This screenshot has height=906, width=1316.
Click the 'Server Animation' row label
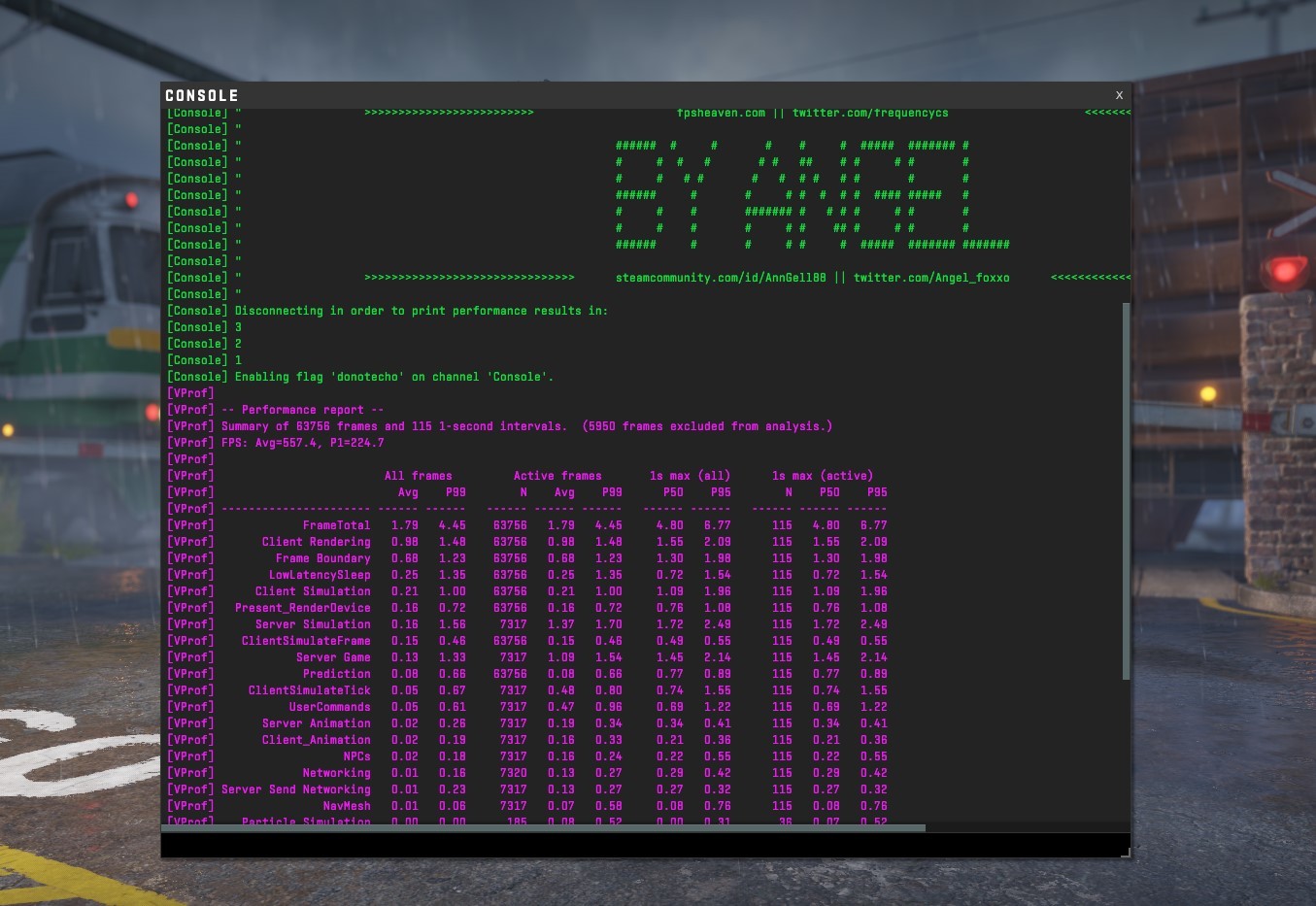pos(317,723)
